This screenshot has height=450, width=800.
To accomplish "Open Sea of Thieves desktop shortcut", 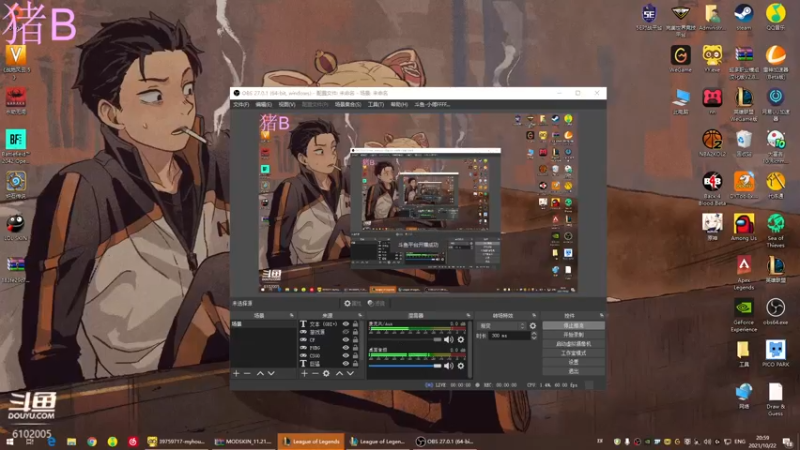I will [x=776, y=231].
